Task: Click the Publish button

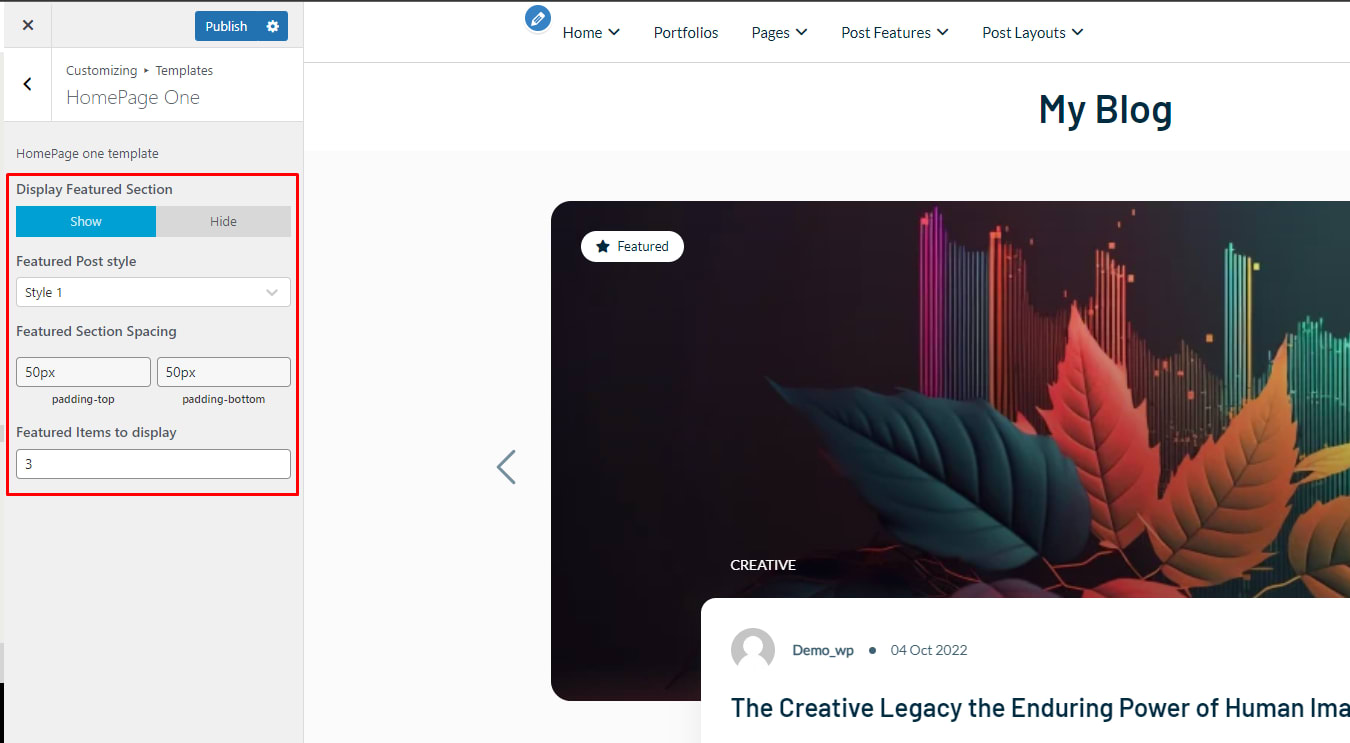Action: point(226,26)
